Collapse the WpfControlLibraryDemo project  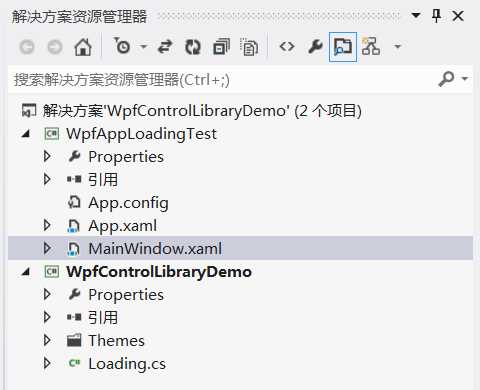coord(25,272)
